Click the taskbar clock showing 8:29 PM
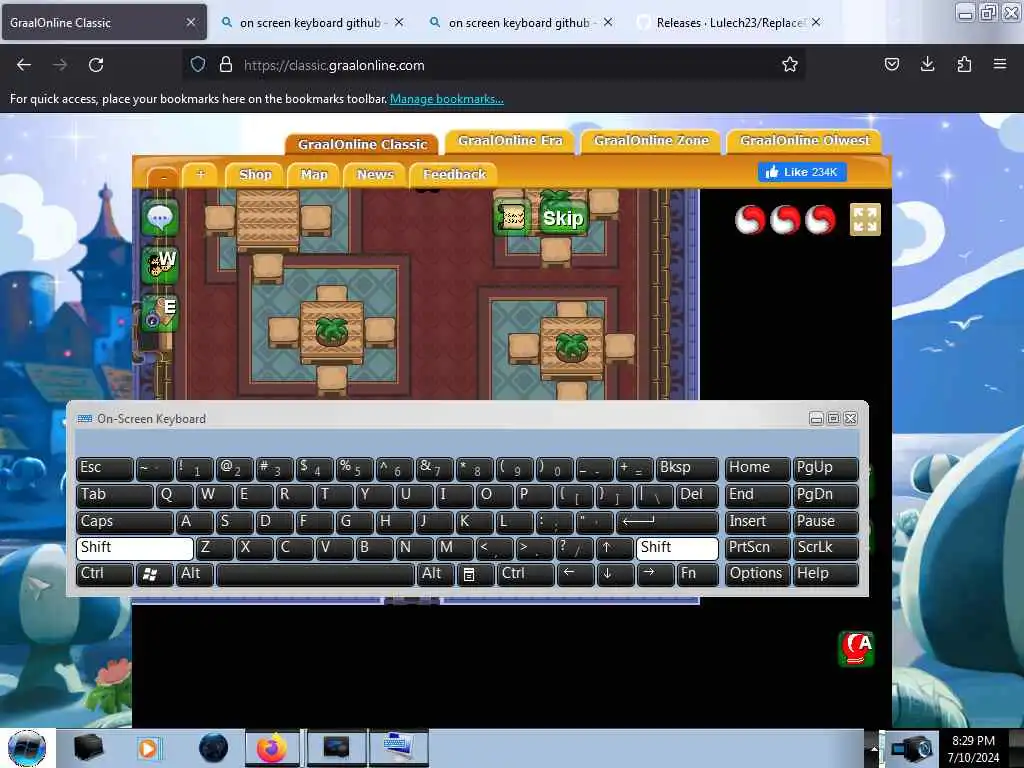 (x=973, y=748)
